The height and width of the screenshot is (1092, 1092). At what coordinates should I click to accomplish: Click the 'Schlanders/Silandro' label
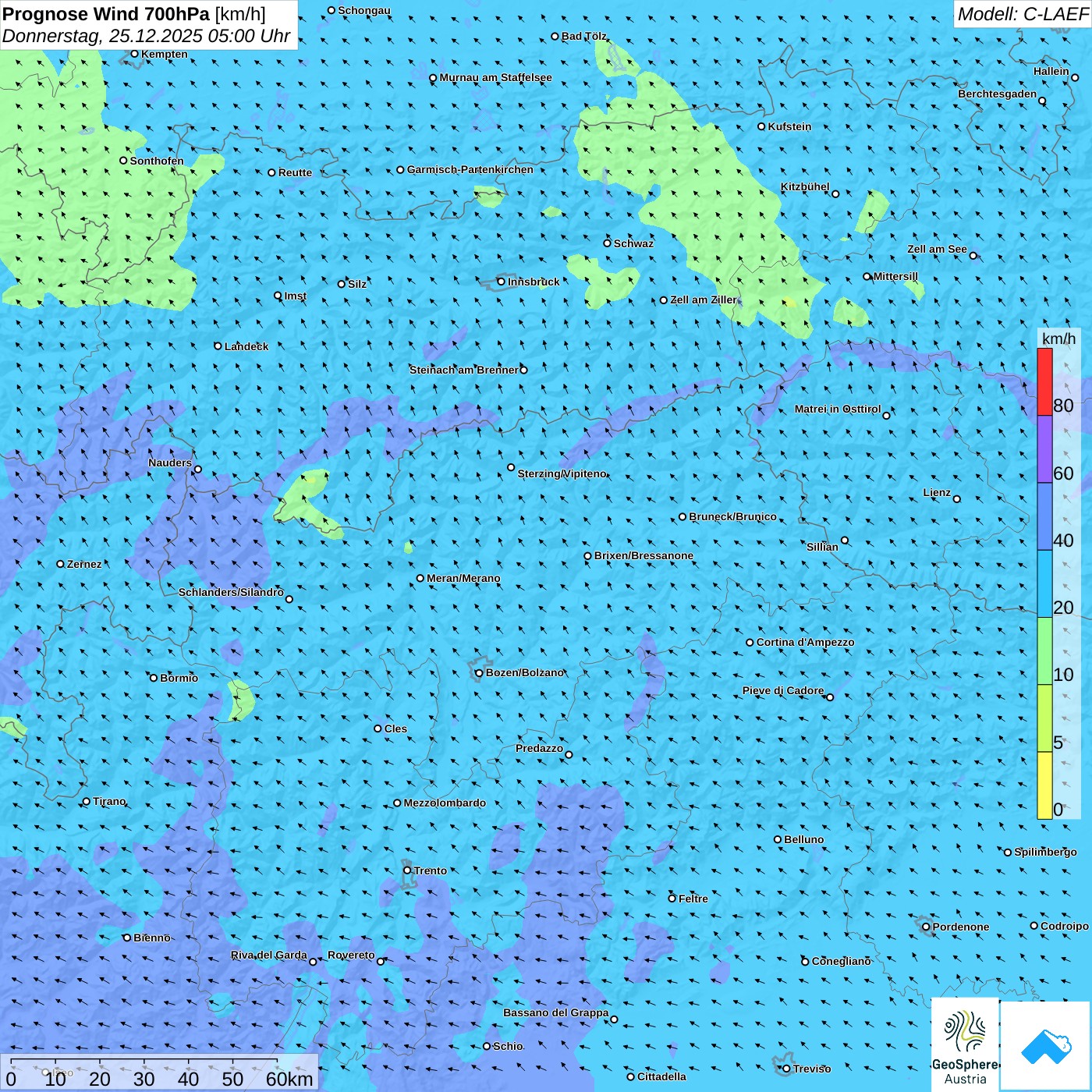(x=232, y=592)
